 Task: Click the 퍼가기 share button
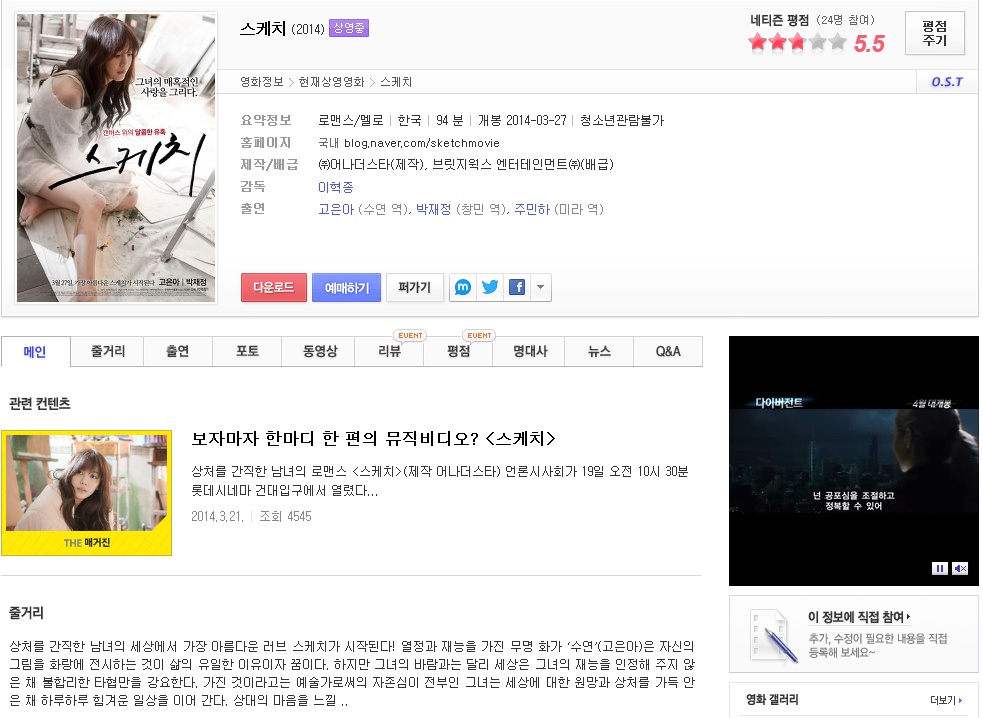point(414,287)
